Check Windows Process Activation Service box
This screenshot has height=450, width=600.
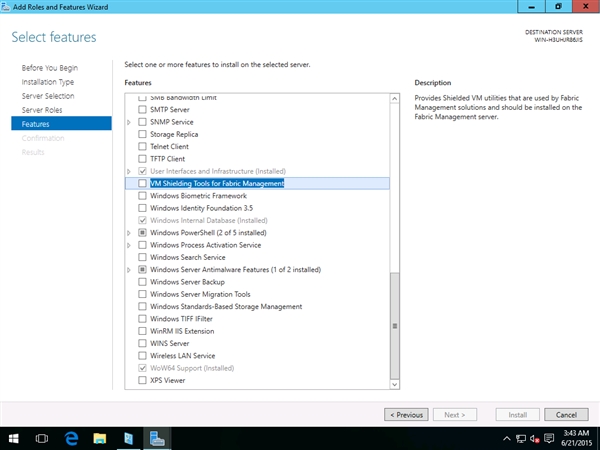(142, 245)
